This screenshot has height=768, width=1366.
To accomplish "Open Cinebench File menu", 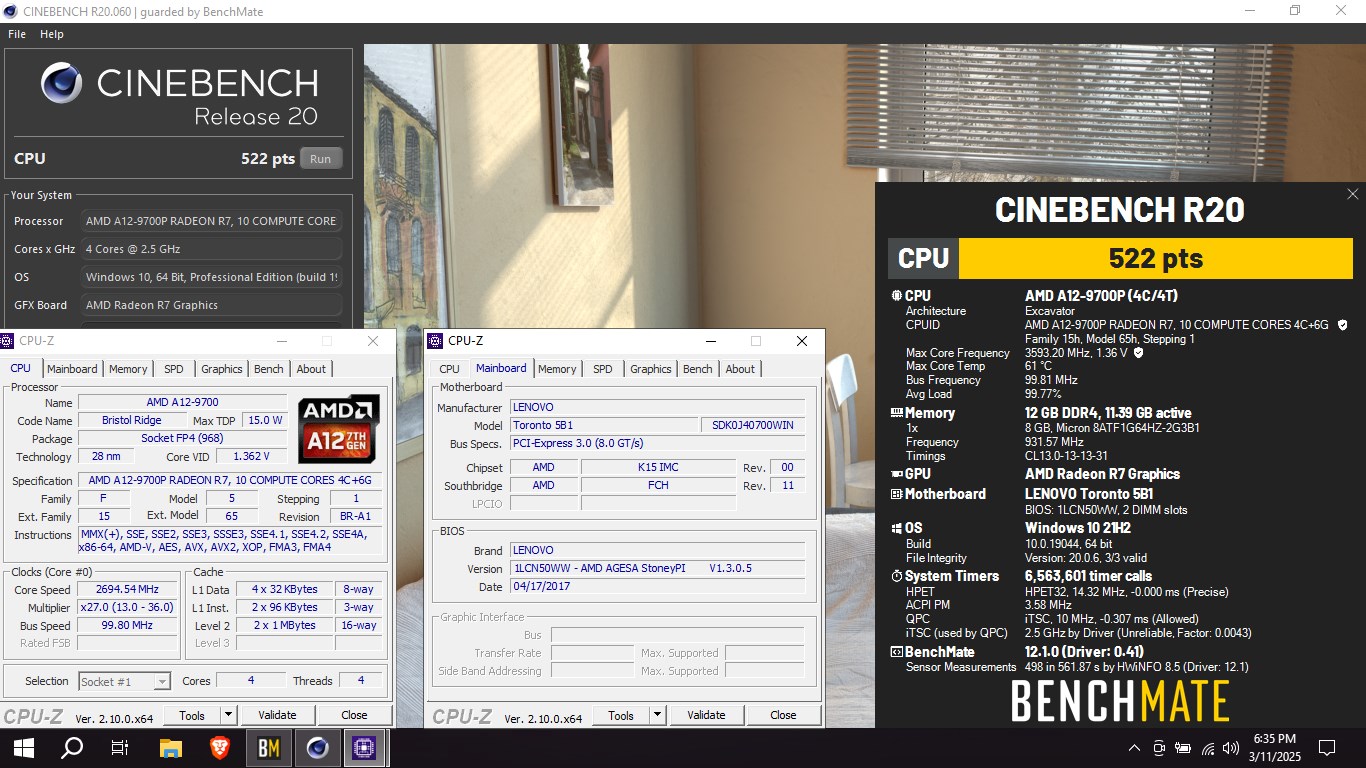I will 17,34.
